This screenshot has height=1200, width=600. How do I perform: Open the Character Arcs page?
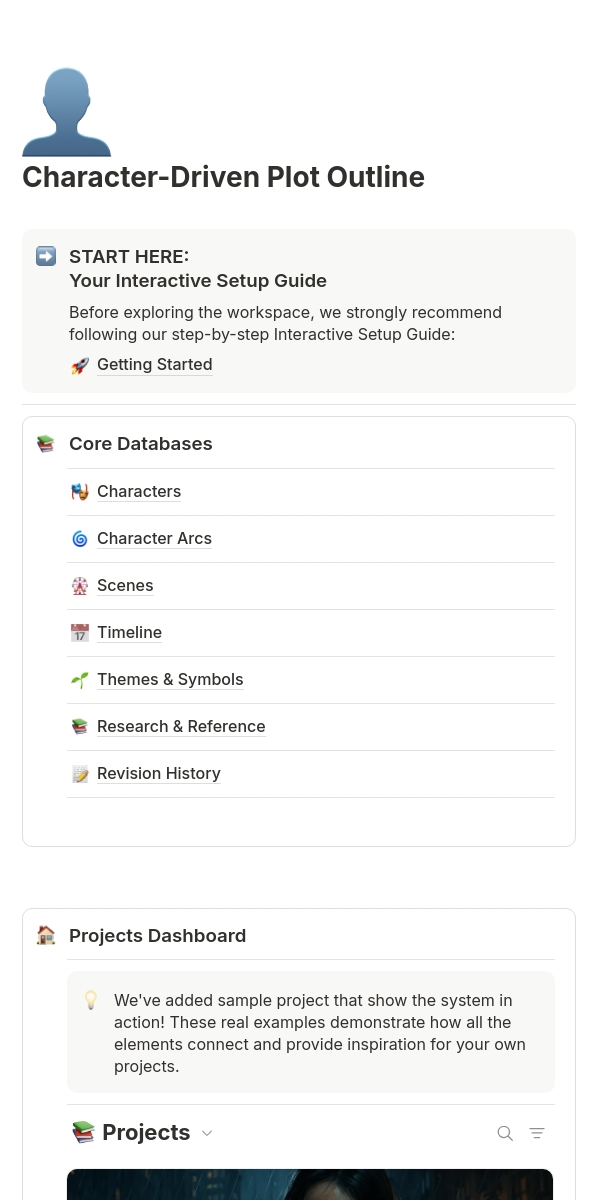click(x=154, y=539)
